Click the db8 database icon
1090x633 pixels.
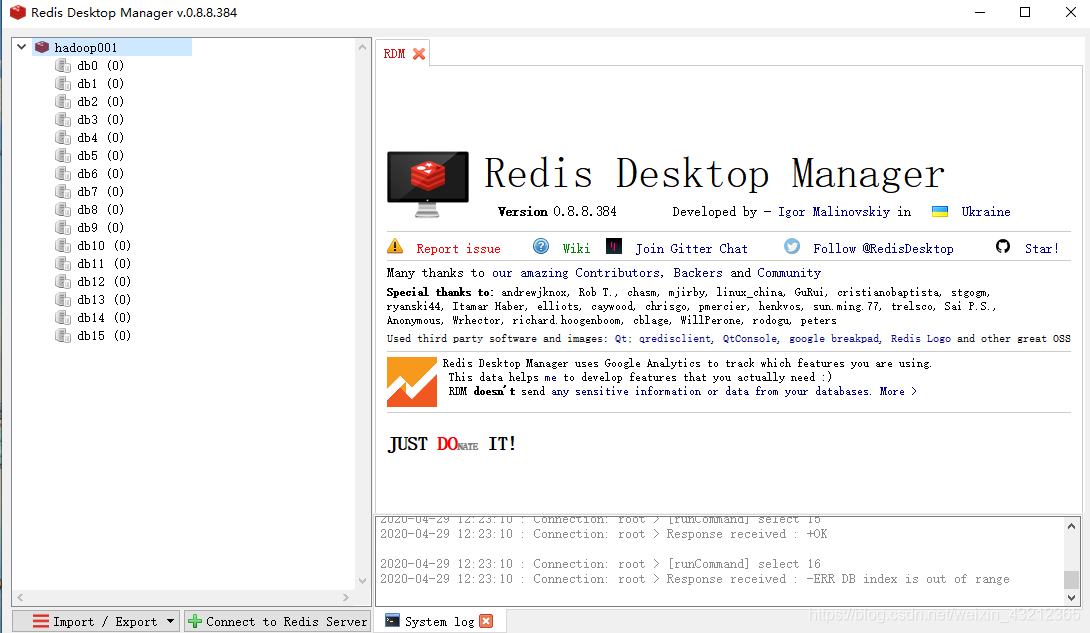63,210
